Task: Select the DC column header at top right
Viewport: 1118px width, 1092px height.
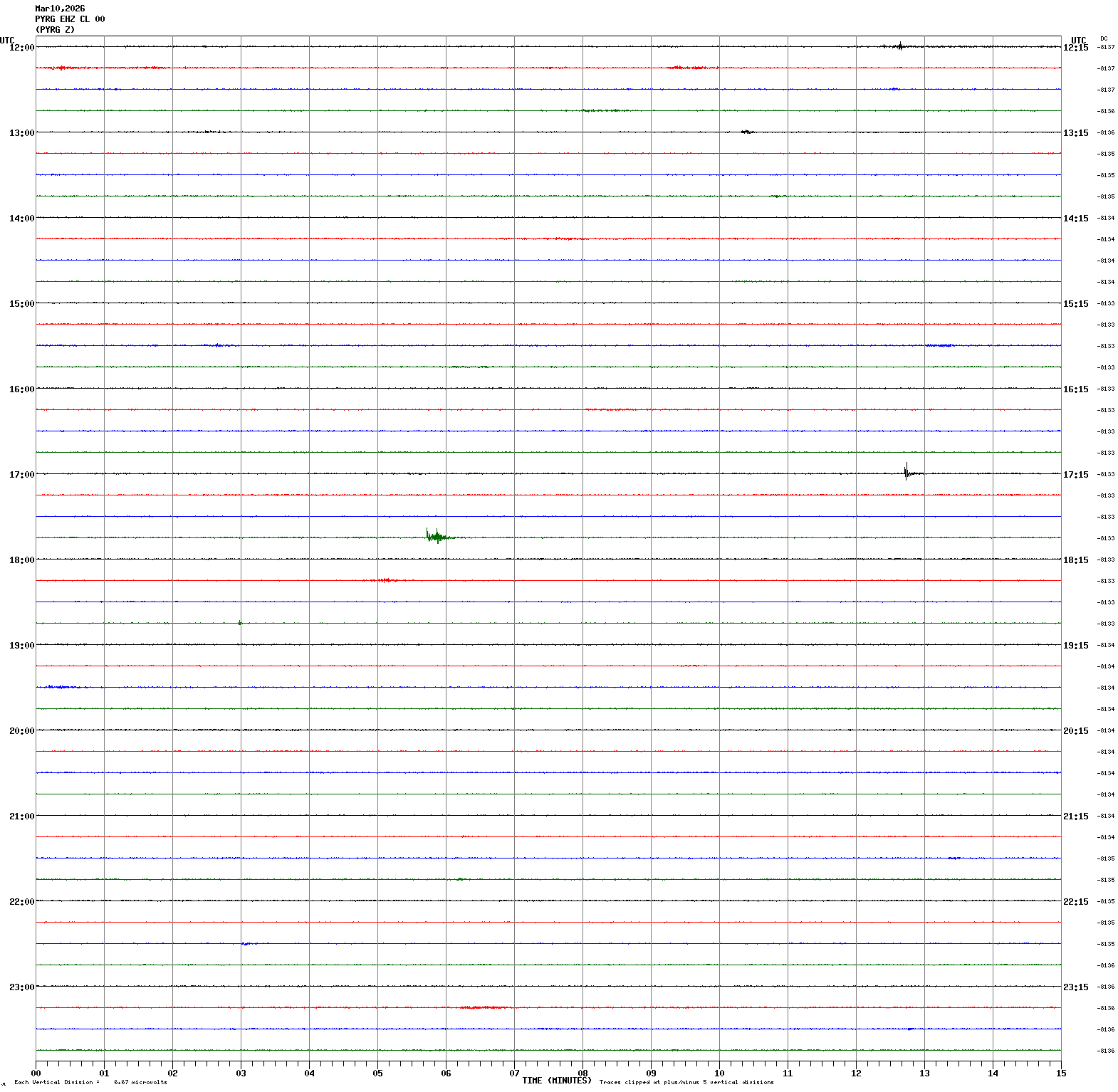Action: tap(1104, 38)
